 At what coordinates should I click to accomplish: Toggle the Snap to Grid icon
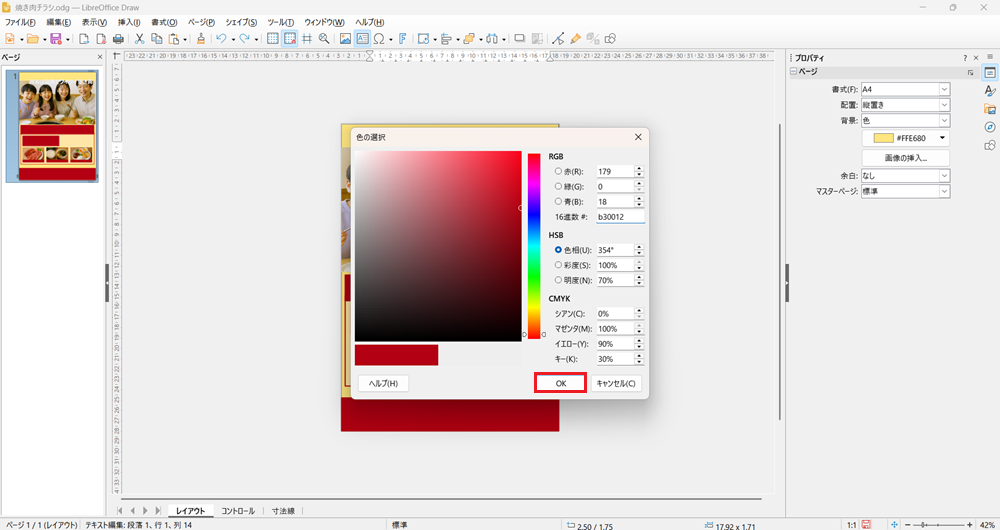click(290, 39)
